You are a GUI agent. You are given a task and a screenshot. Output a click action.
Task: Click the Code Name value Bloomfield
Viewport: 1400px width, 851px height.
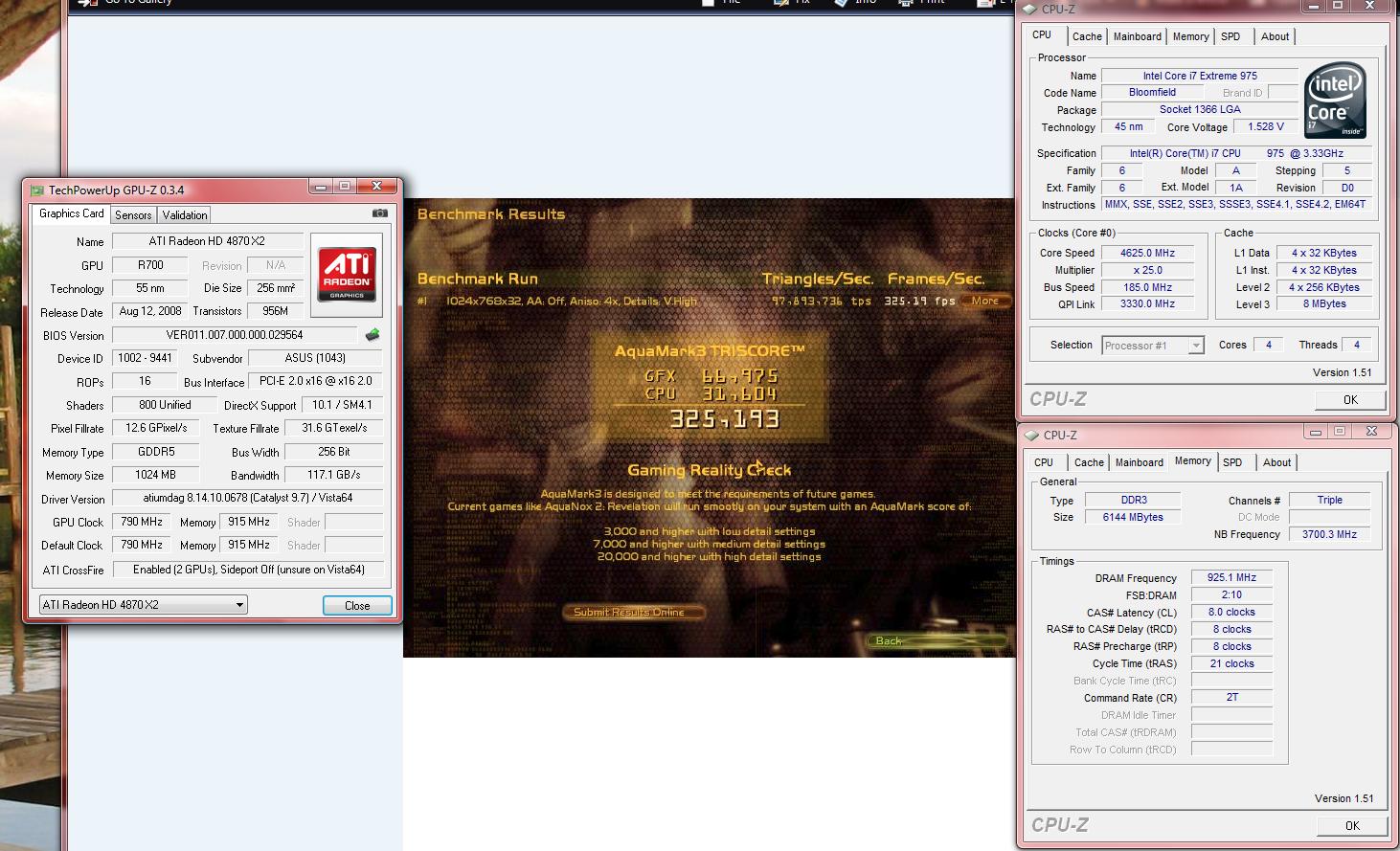coord(1152,93)
